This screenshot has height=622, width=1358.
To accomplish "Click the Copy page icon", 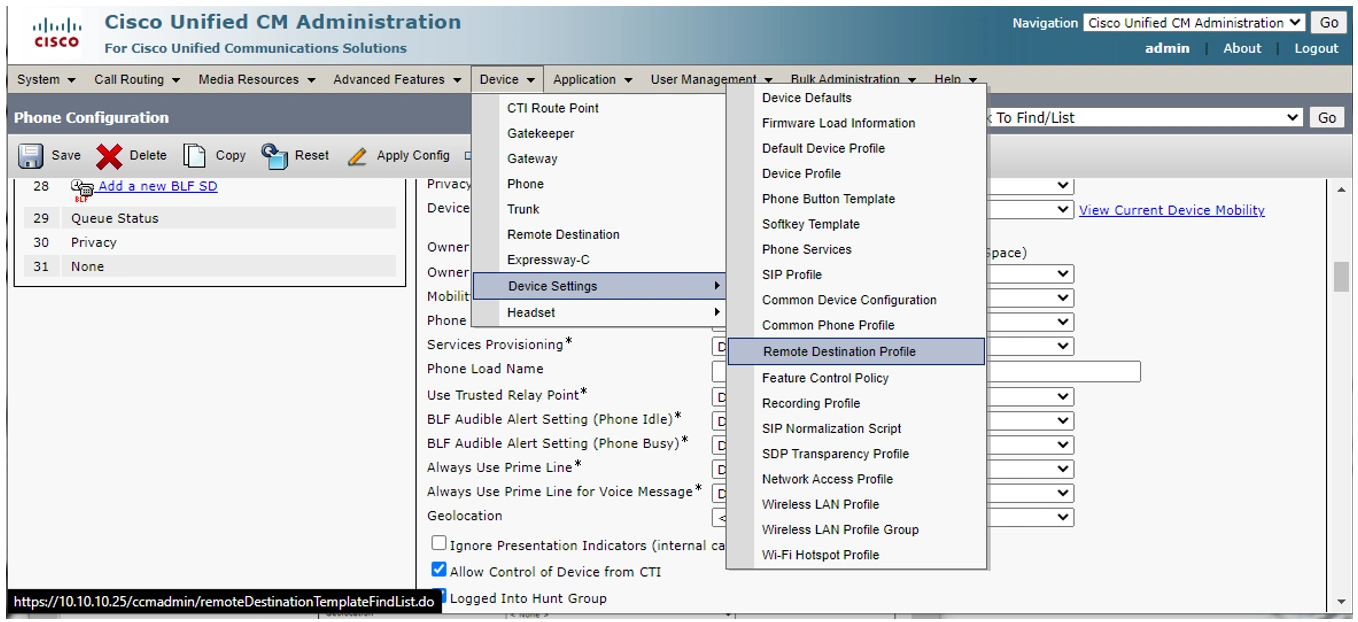I will coord(195,156).
